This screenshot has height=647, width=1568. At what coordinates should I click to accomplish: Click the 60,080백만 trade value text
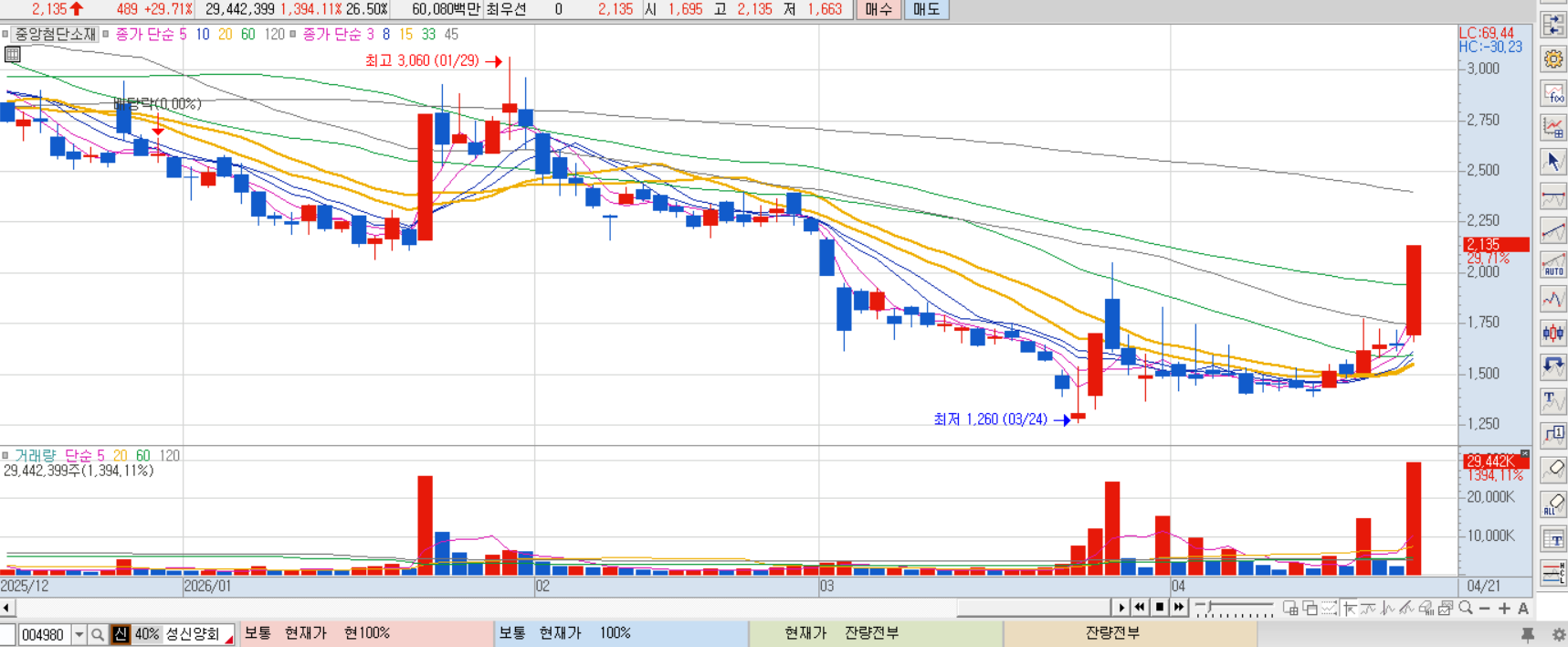tap(446, 9)
